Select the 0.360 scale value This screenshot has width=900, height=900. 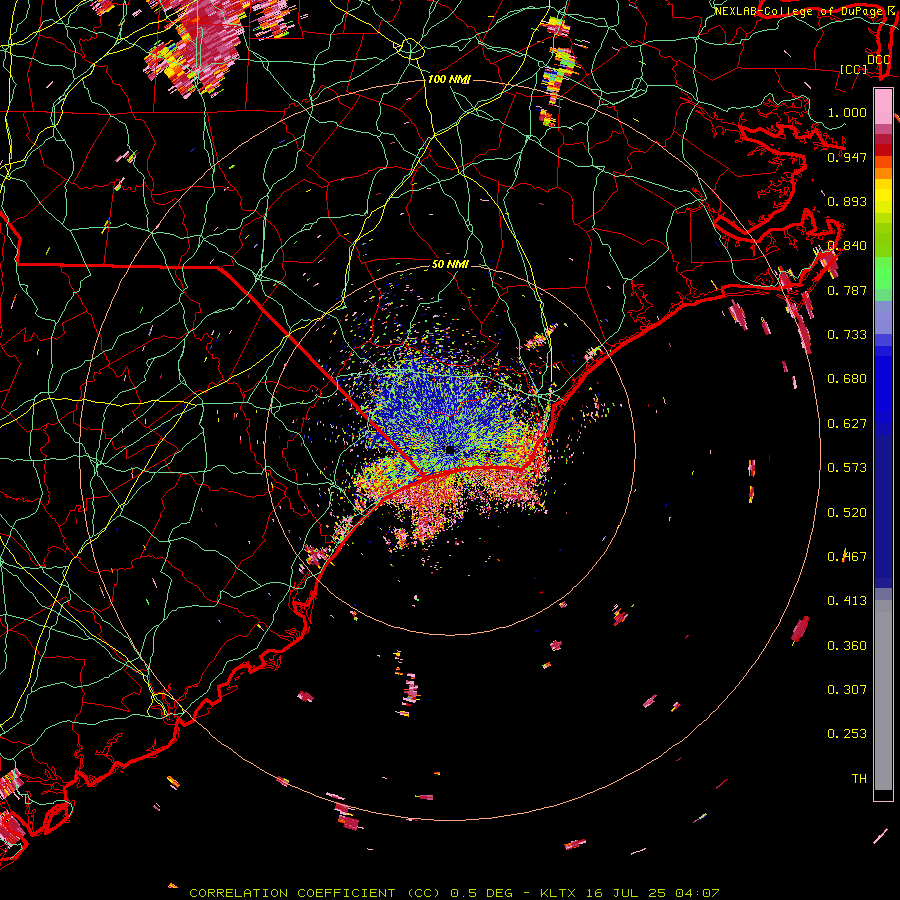click(847, 646)
